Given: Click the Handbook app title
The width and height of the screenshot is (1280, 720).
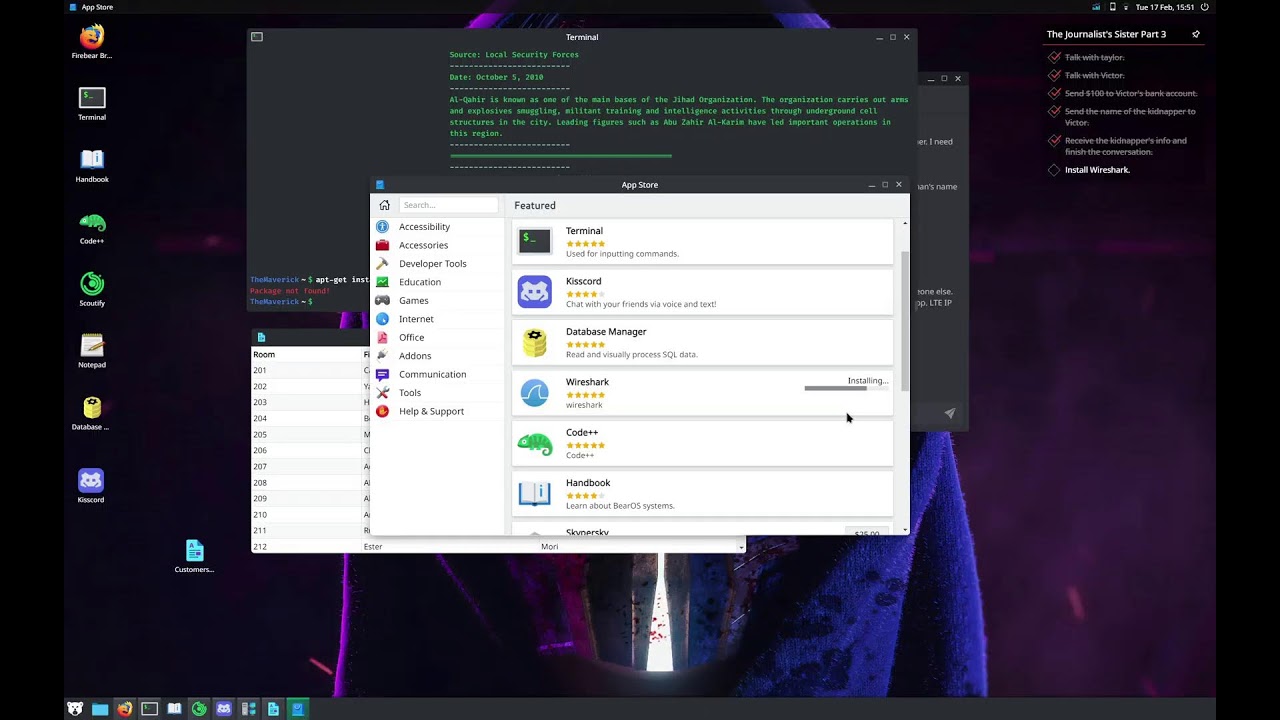Looking at the screenshot, I should click(x=588, y=483).
